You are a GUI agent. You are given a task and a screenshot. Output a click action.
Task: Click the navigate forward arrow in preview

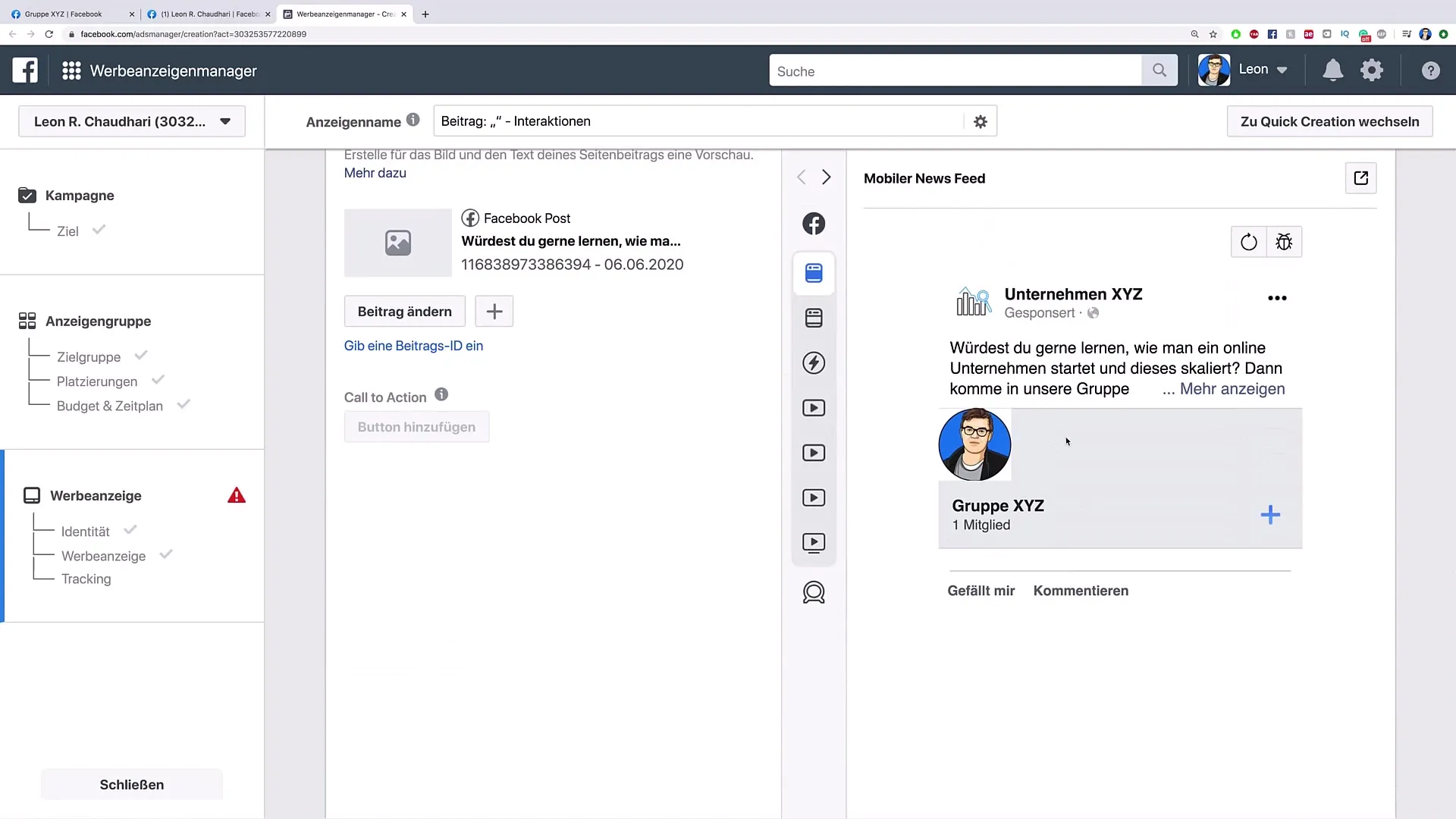pos(826,177)
